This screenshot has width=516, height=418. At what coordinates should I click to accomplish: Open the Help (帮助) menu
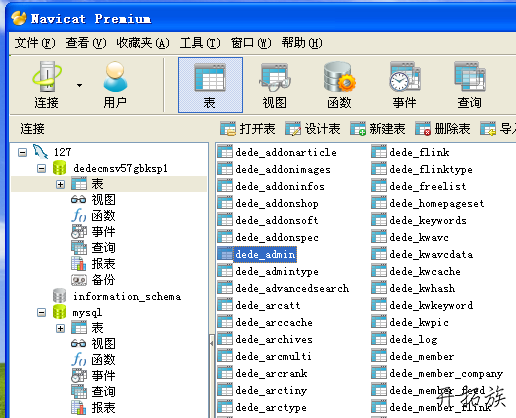tap(302, 43)
